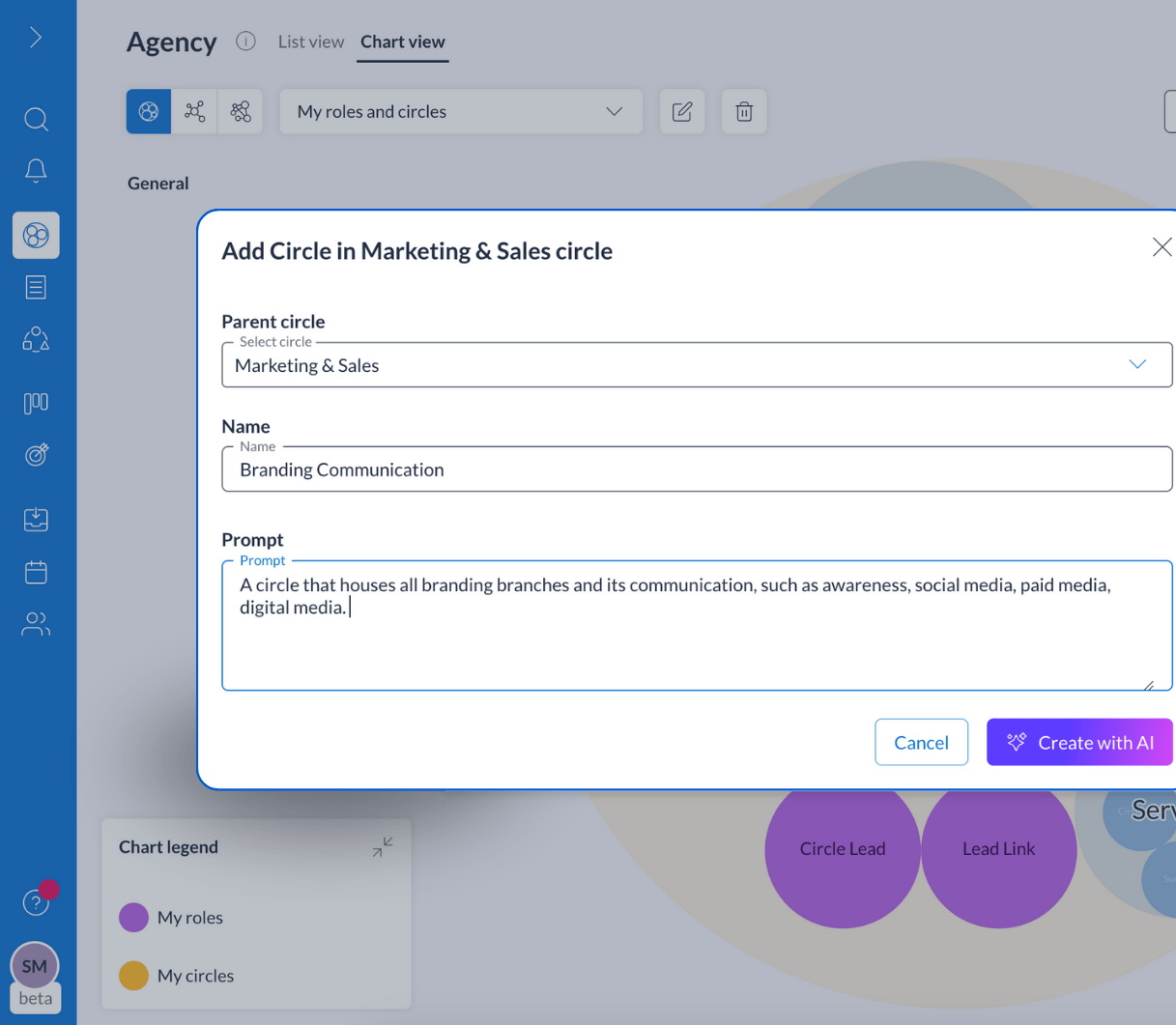This screenshot has height=1025, width=1176.
Task: Open notifications bell icon
Action: [x=36, y=171]
